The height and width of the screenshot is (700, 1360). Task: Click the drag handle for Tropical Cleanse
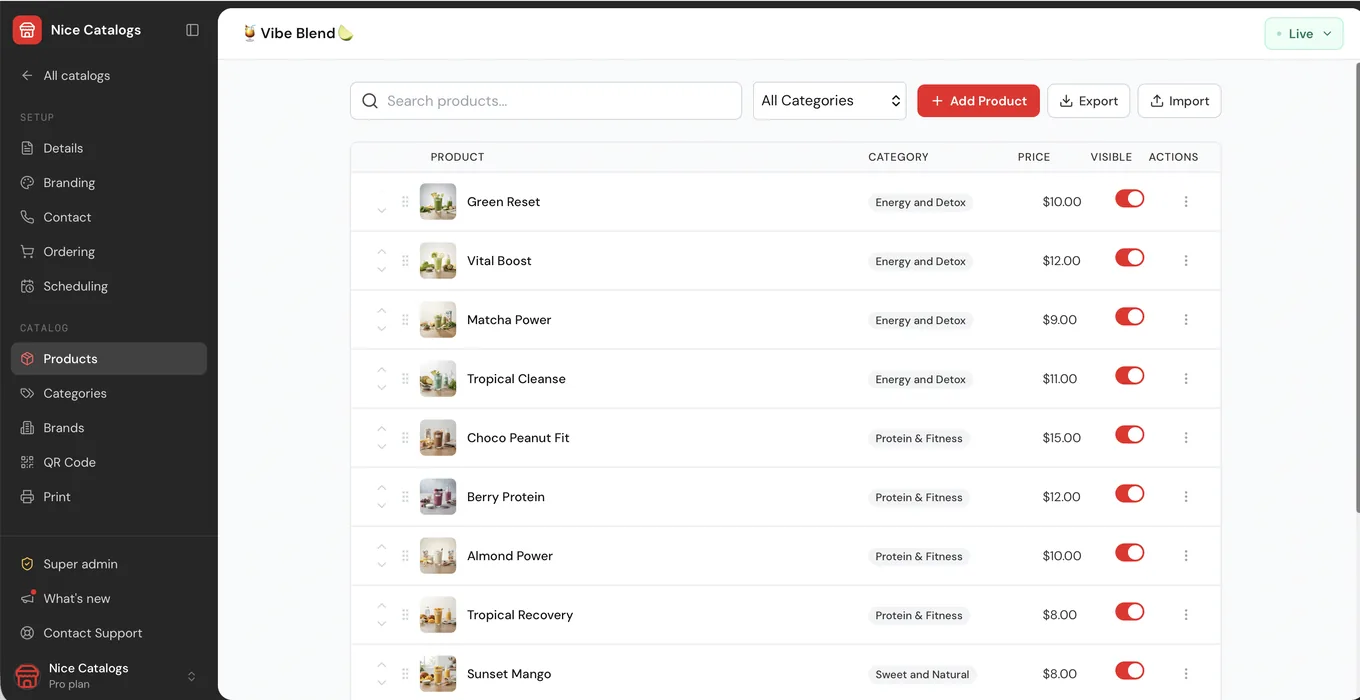(405, 379)
